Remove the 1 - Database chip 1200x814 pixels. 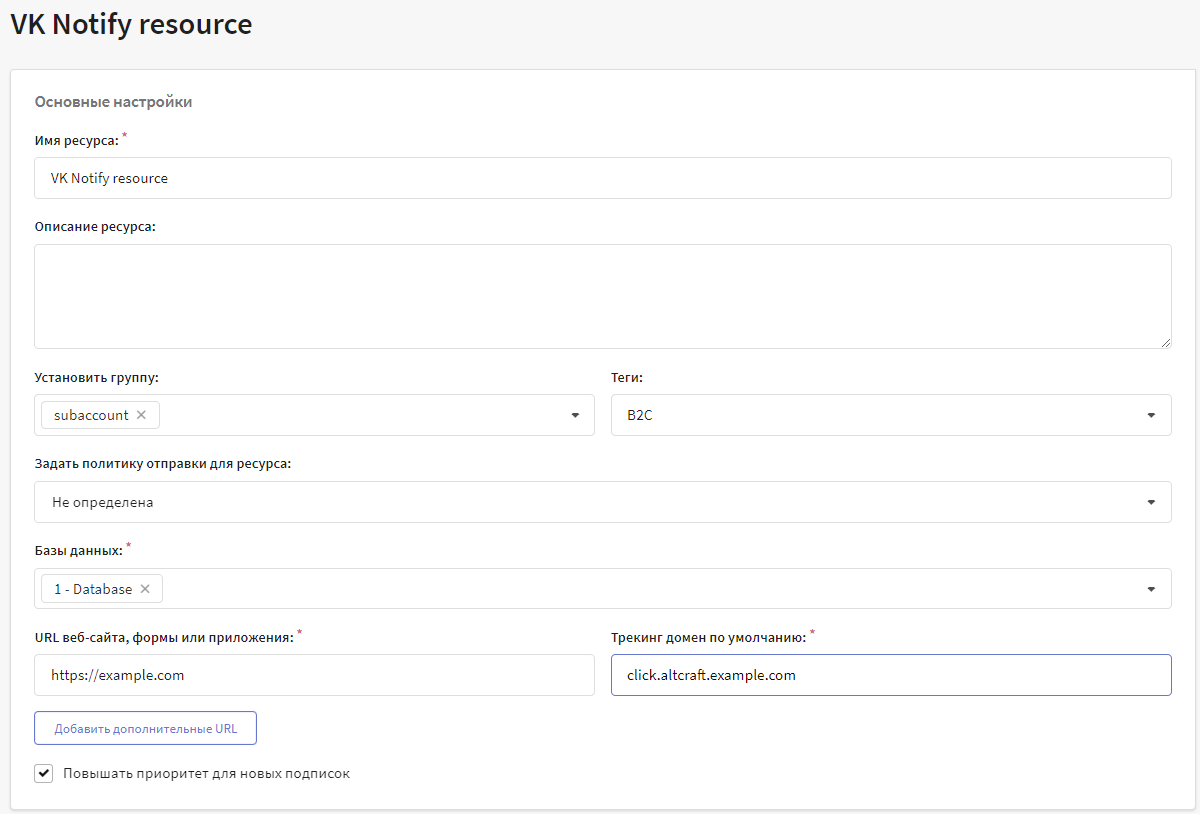pyautogui.click(x=145, y=589)
